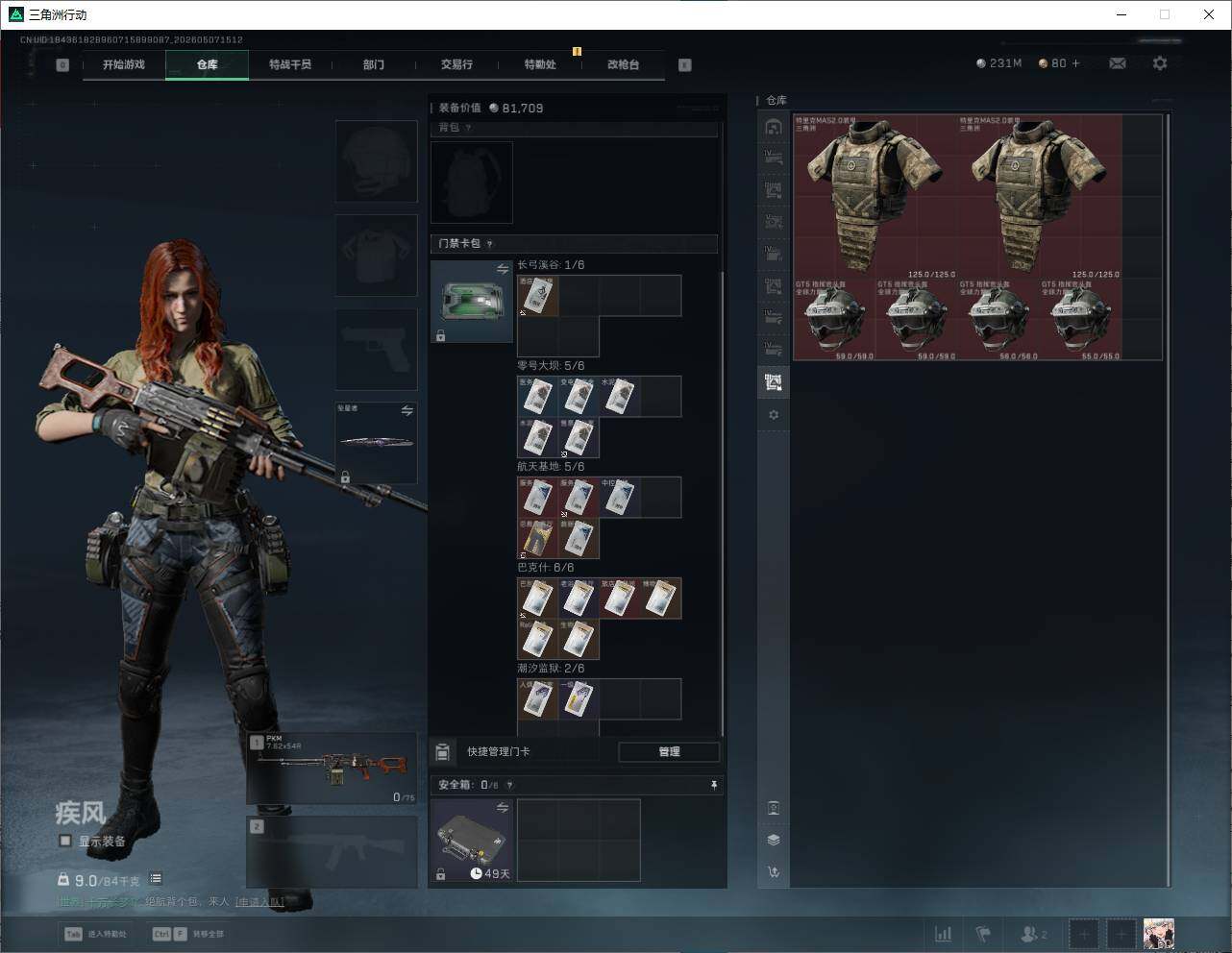Show help for 背包 question mark
Screen dimensions: 1232x953
pos(469,128)
